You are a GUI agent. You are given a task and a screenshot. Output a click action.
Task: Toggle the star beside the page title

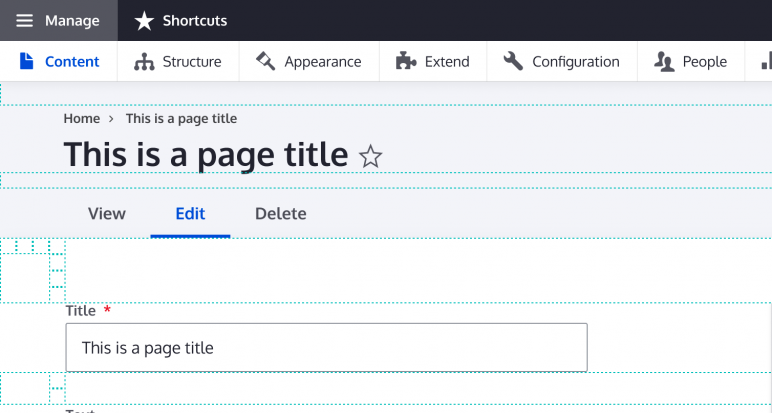(370, 156)
